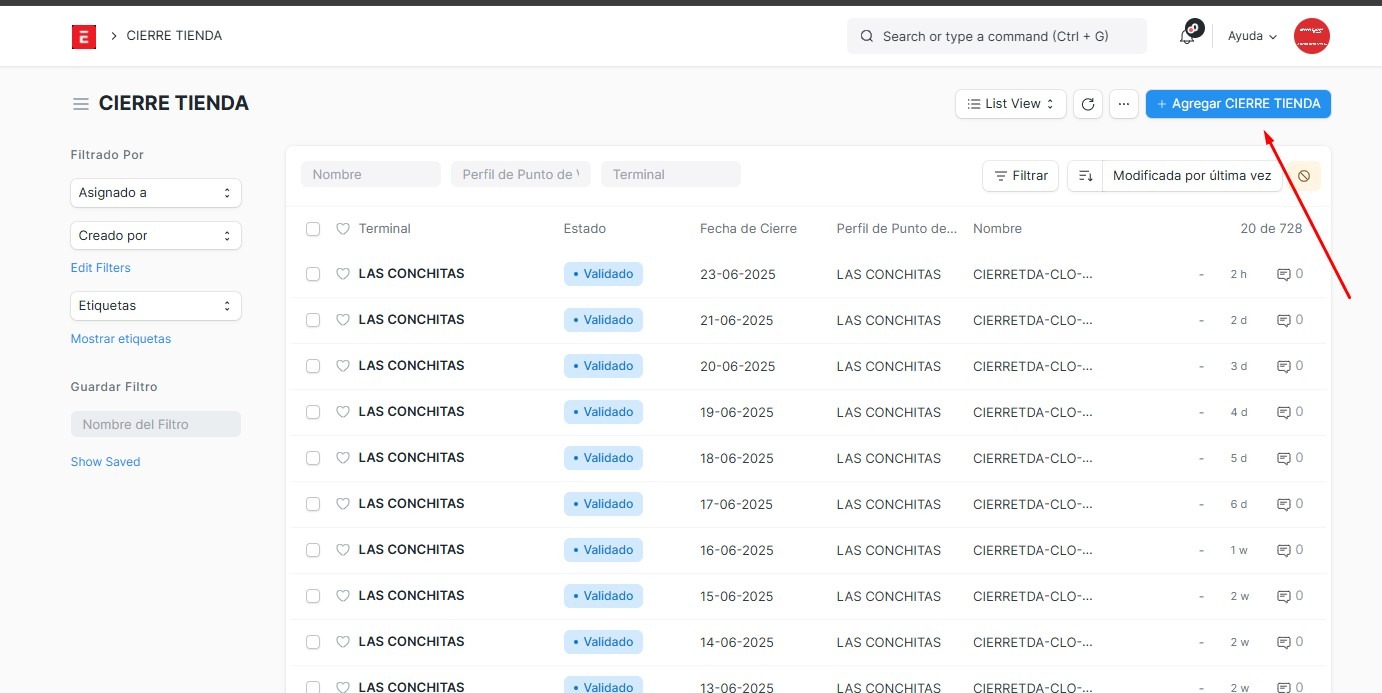Open comments icon for 21-06-2025 row
The height and width of the screenshot is (693, 1382).
click(1284, 320)
